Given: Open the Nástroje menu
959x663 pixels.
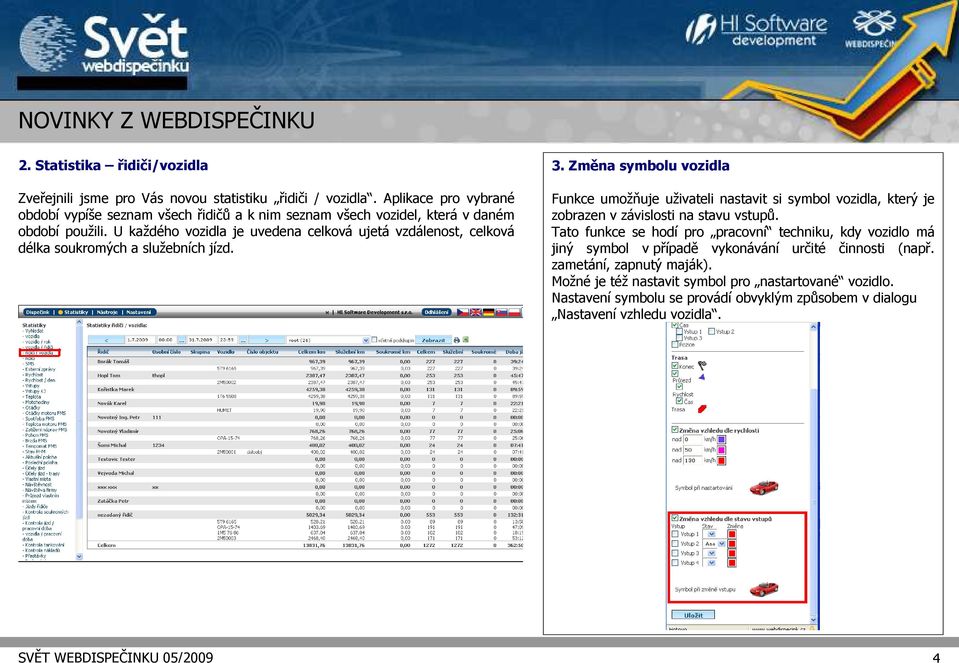Looking at the screenshot, I should 107,313.
